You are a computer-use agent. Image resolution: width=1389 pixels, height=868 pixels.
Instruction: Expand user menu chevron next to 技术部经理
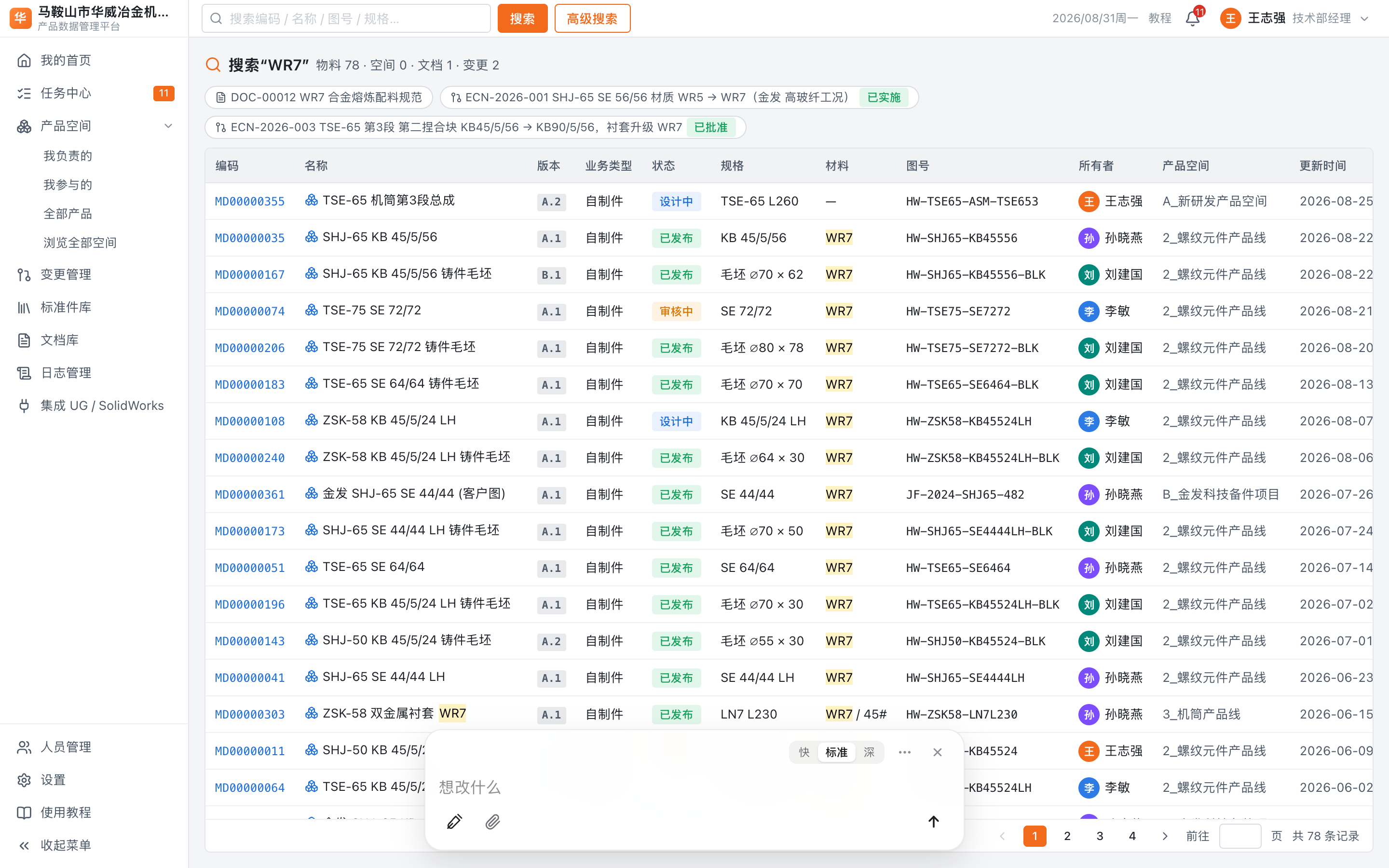[x=1364, y=18]
